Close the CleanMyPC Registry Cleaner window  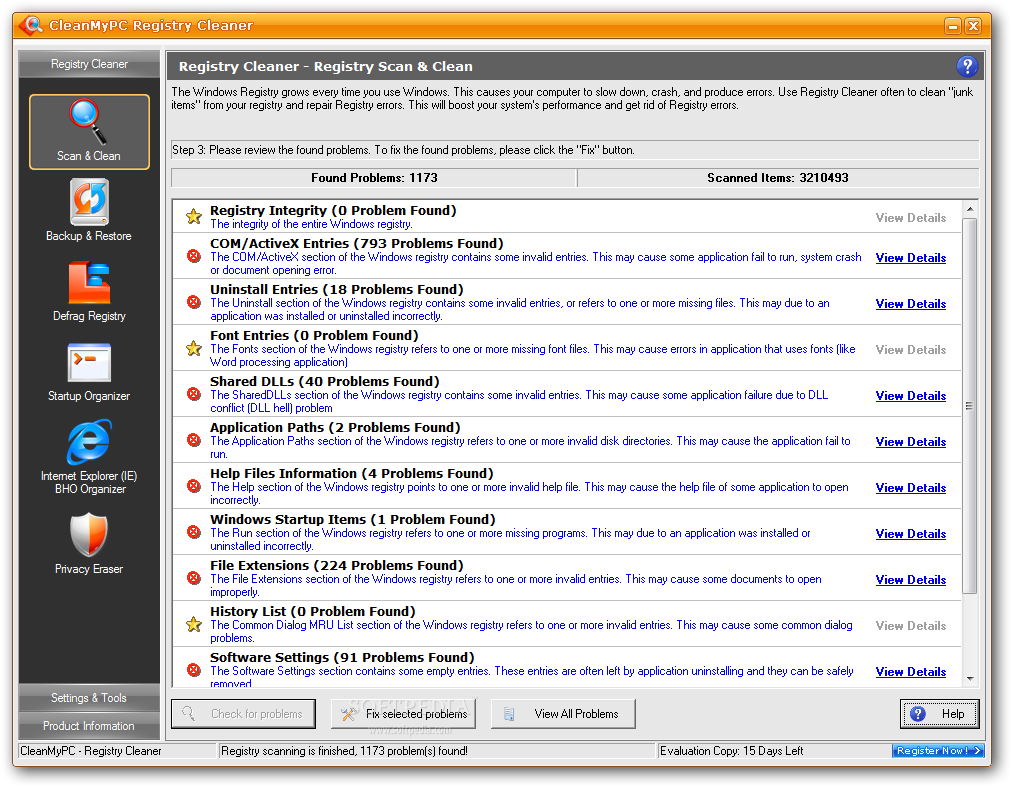(x=973, y=26)
